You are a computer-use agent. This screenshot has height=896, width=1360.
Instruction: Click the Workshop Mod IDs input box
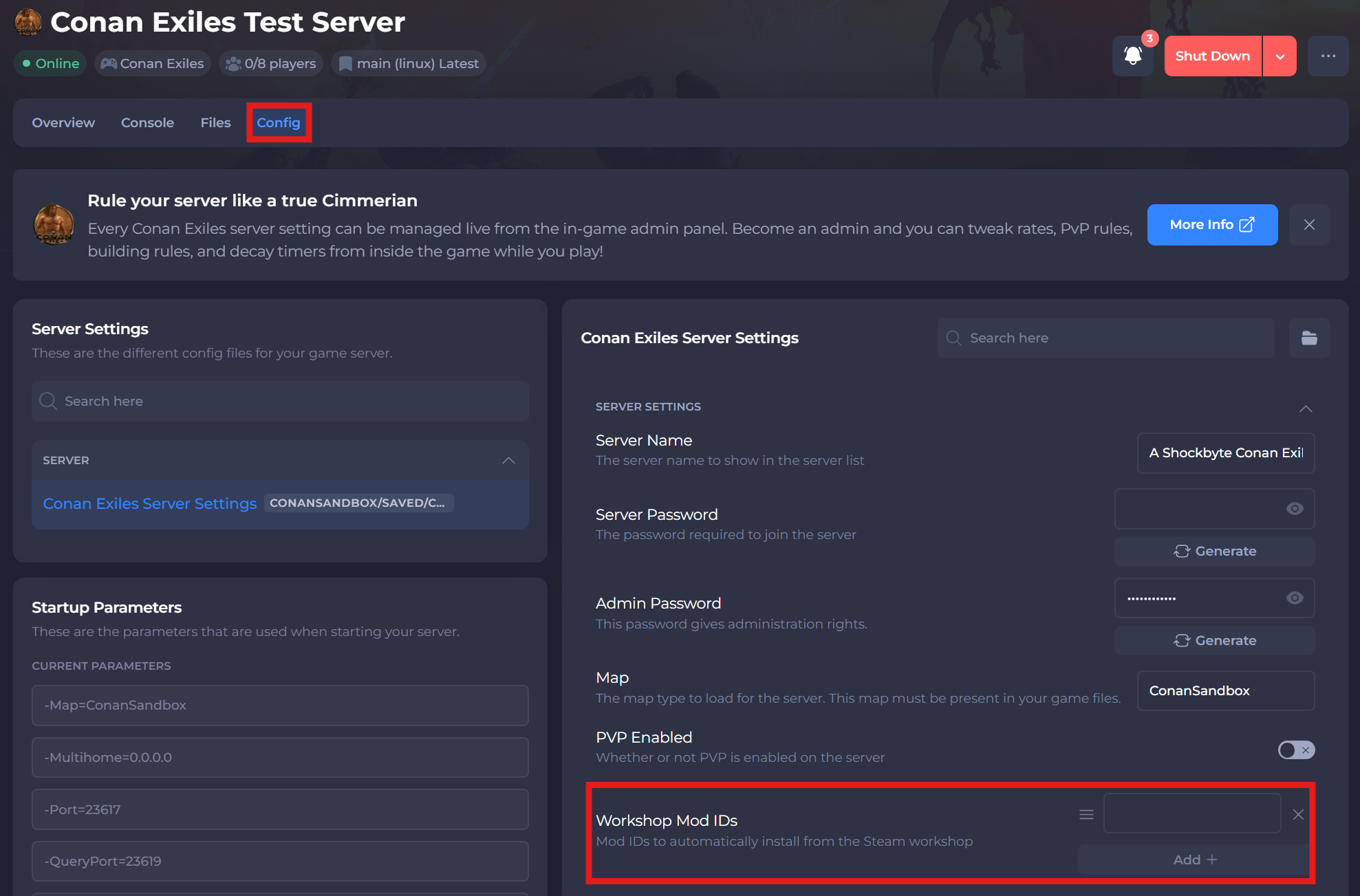point(1192,813)
